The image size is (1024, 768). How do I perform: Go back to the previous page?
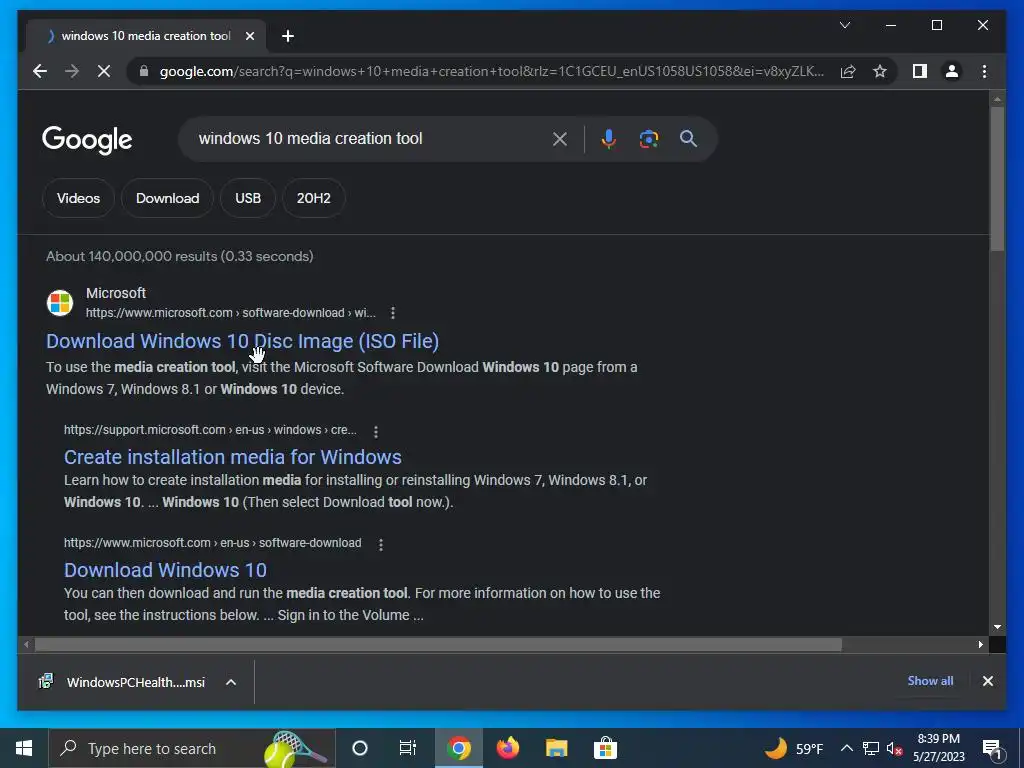pyautogui.click(x=40, y=71)
